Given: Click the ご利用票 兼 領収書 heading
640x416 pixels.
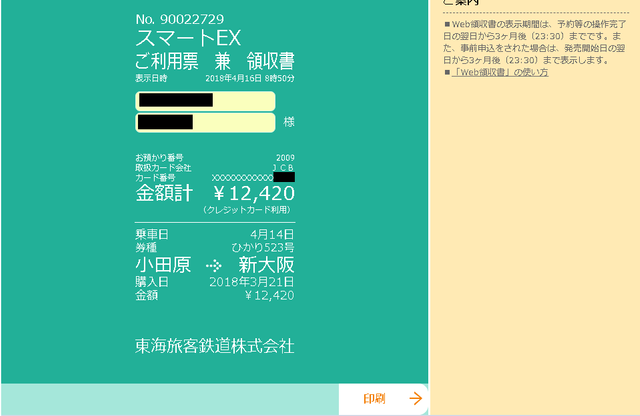Looking at the screenshot, I should [x=215, y=62].
